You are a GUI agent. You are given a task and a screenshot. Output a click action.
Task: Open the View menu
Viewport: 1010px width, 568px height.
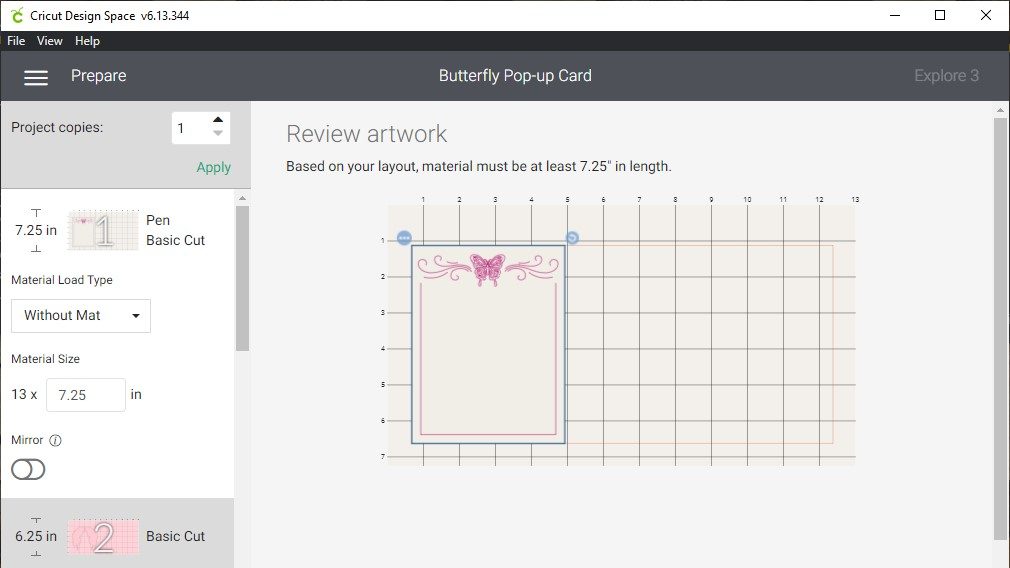pyautogui.click(x=50, y=41)
